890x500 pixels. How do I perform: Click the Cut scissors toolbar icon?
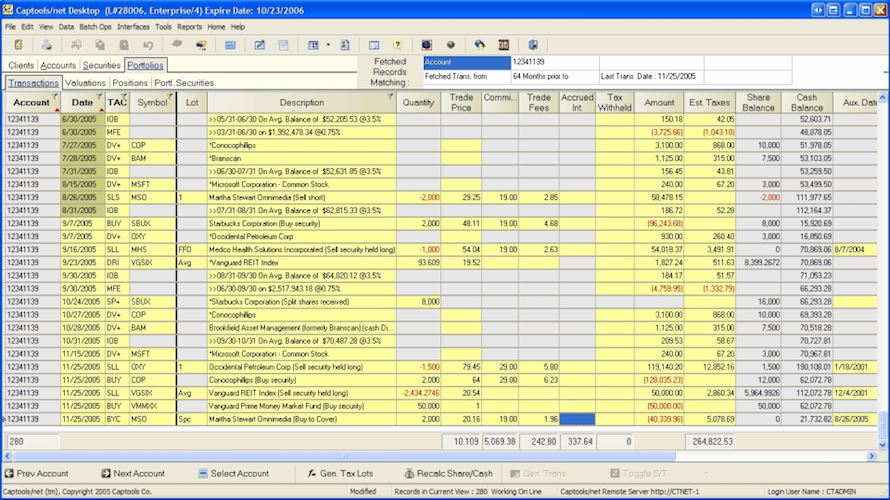click(76, 45)
